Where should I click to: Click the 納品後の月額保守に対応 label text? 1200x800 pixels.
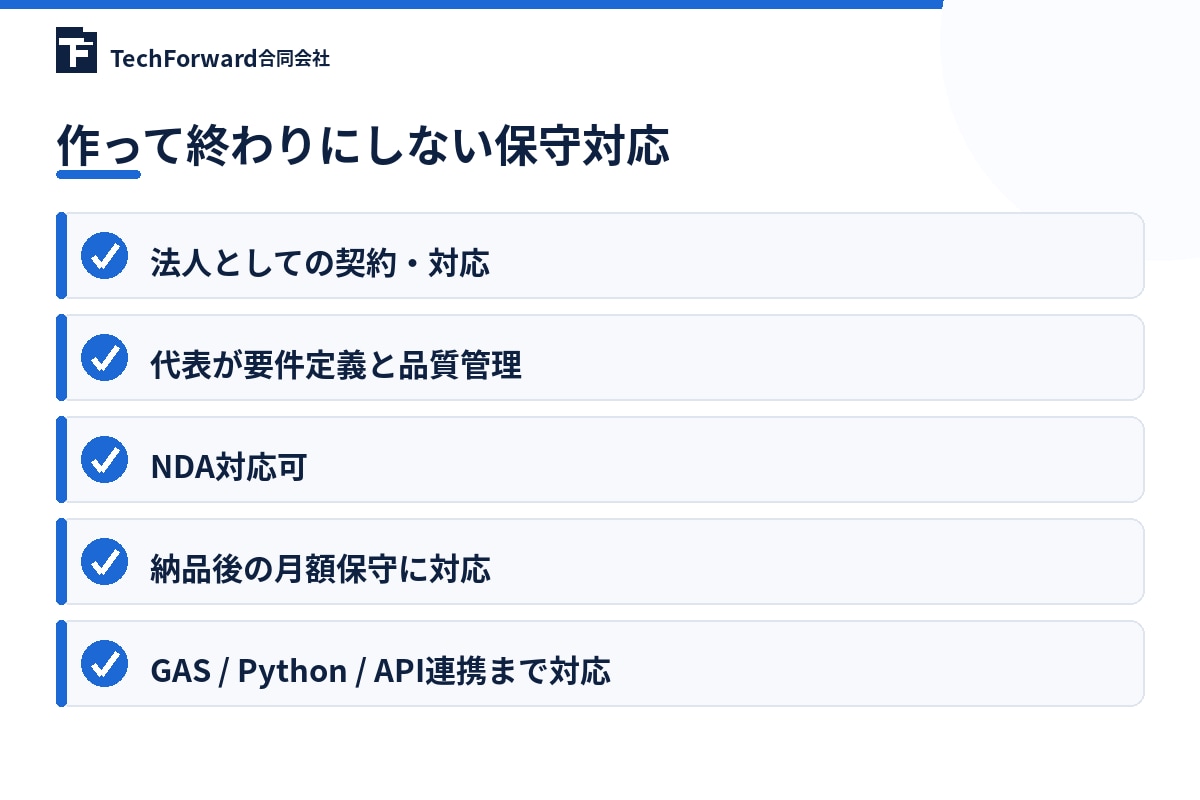point(320,569)
